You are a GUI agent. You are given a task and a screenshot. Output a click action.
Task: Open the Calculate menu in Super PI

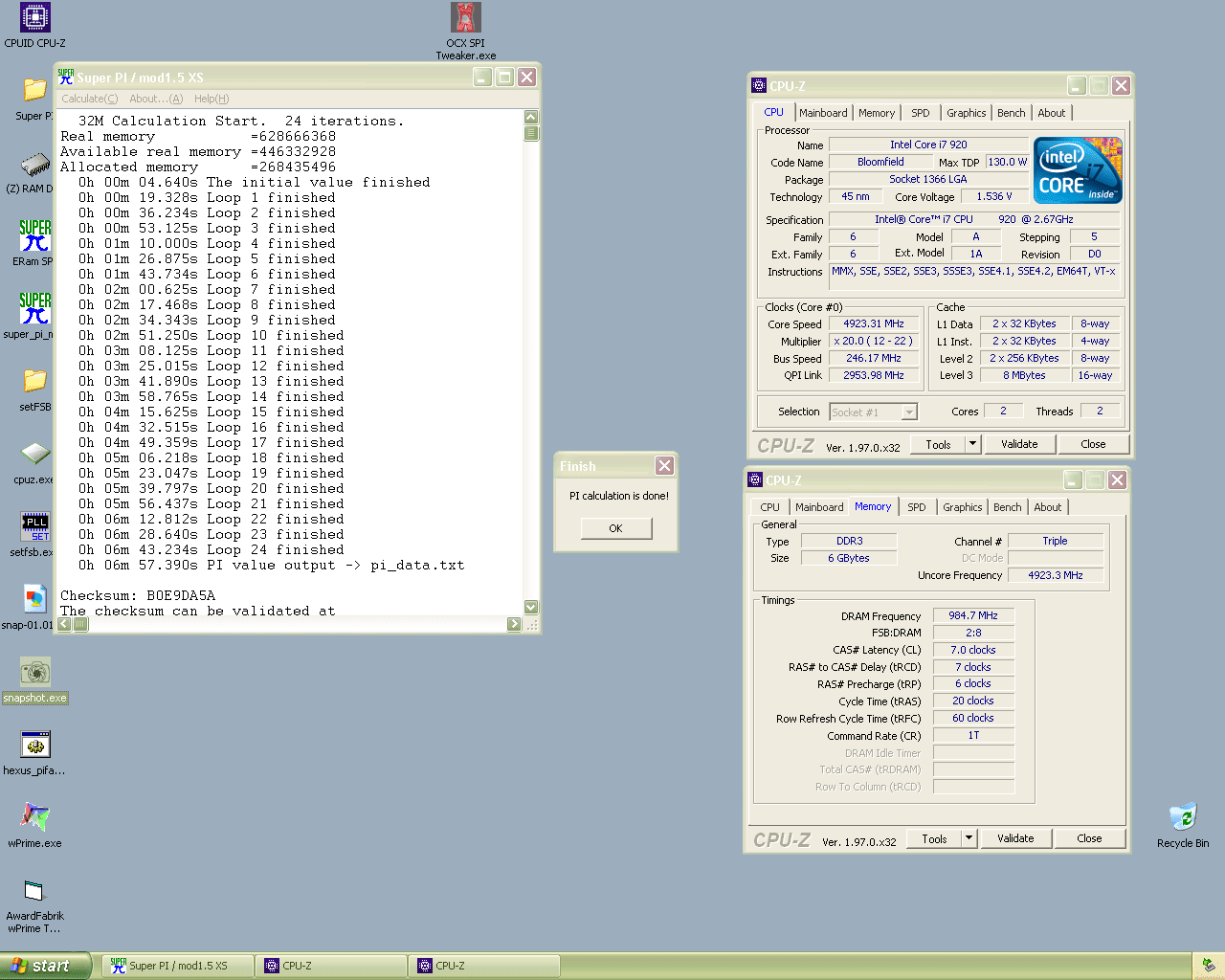89,99
